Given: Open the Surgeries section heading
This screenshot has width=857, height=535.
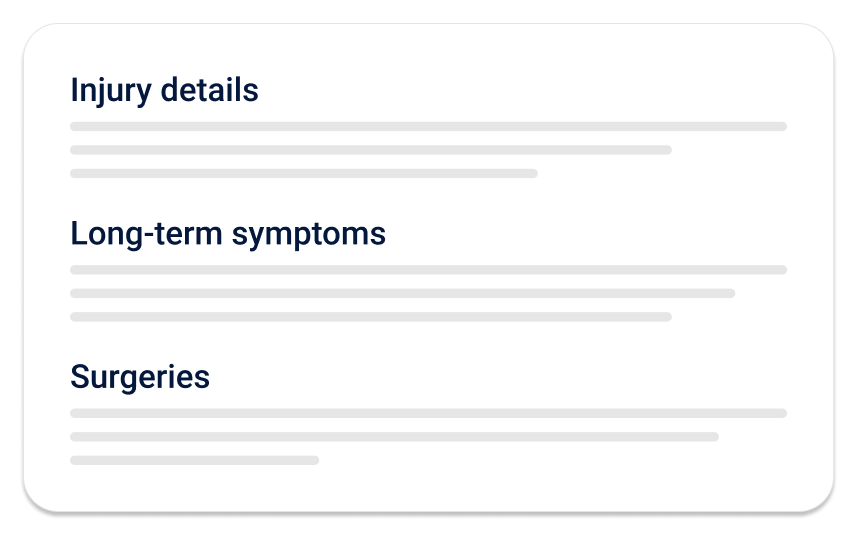Looking at the screenshot, I should [140, 378].
